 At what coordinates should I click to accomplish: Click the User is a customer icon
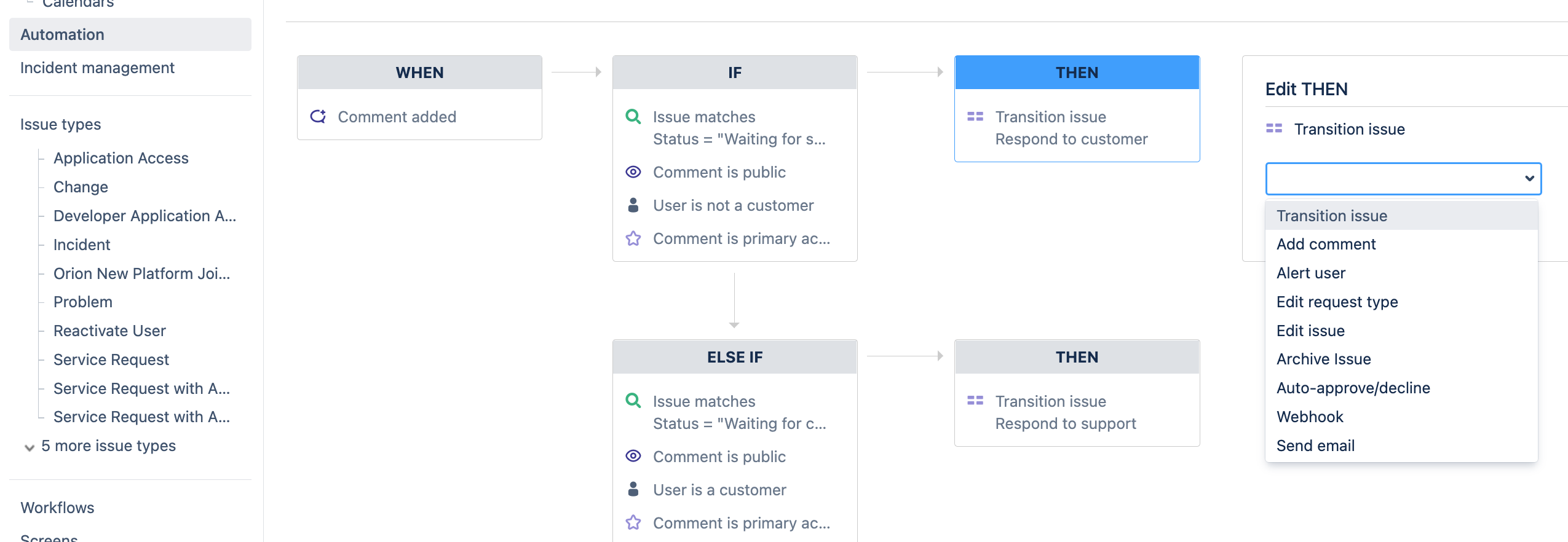633,489
